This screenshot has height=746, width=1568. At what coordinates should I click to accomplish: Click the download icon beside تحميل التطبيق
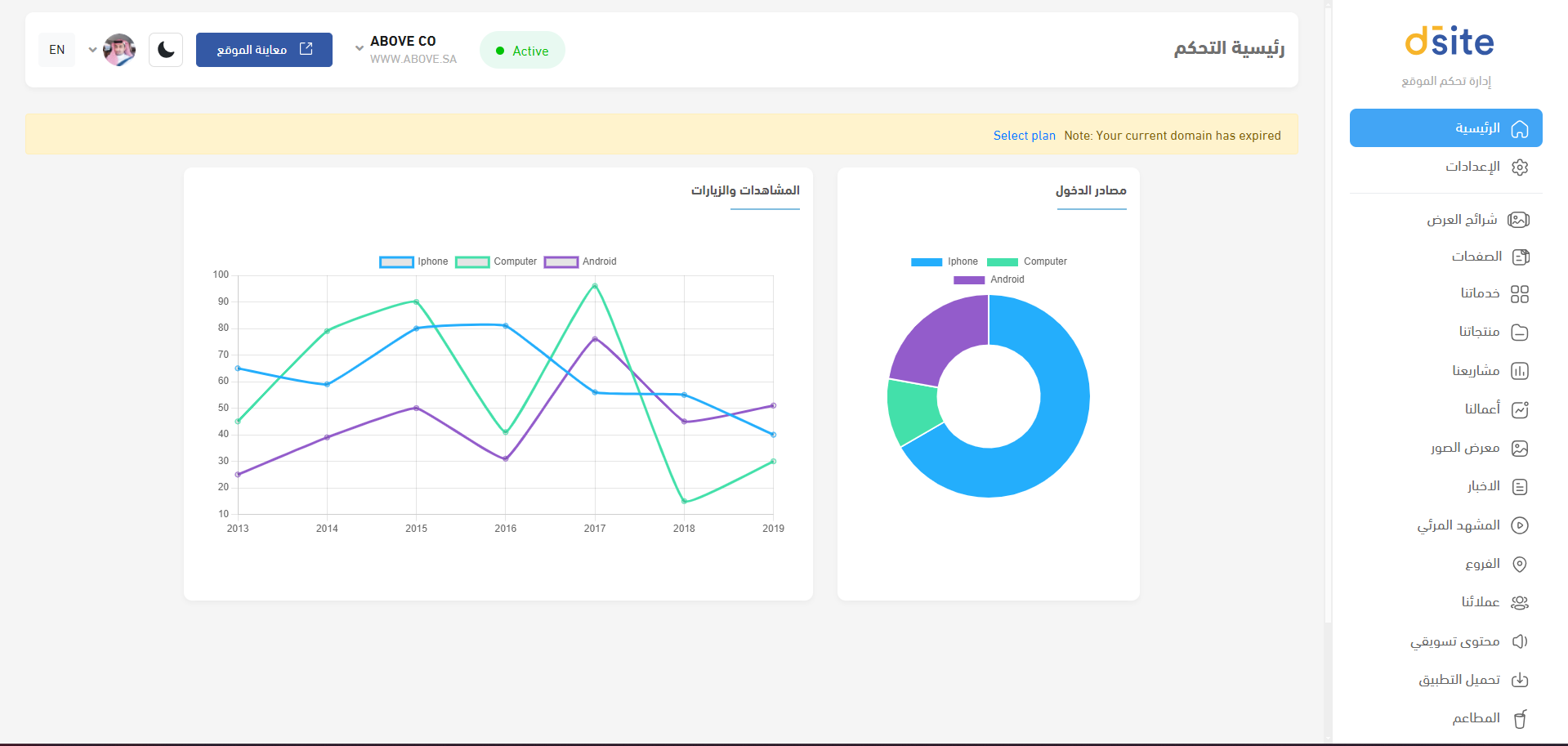(x=1520, y=680)
